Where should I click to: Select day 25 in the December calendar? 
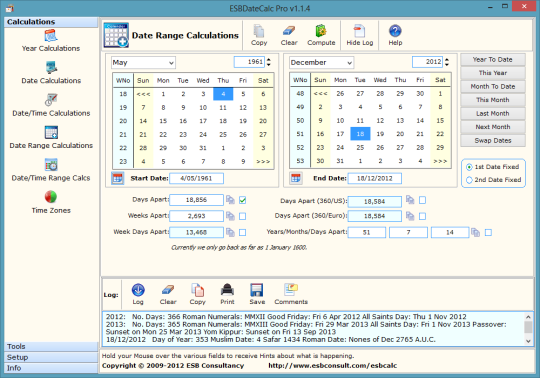pyautogui.click(x=360, y=147)
